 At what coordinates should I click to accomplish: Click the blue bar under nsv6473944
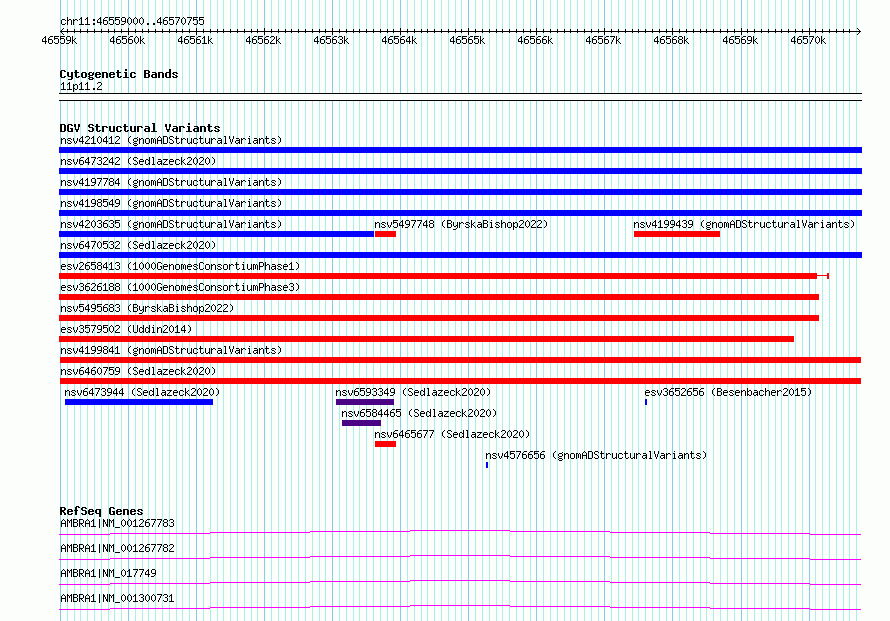139,402
